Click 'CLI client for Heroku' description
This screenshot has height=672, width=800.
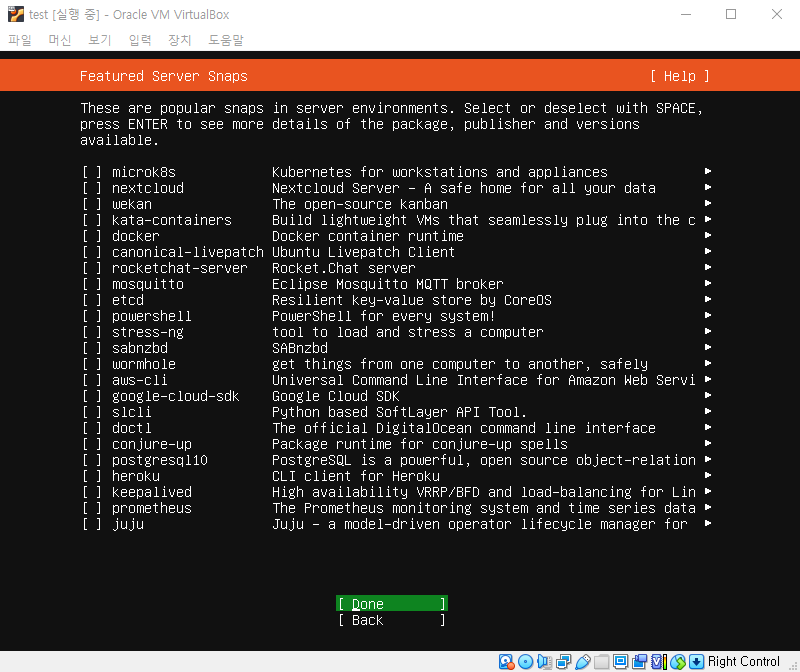(356, 476)
